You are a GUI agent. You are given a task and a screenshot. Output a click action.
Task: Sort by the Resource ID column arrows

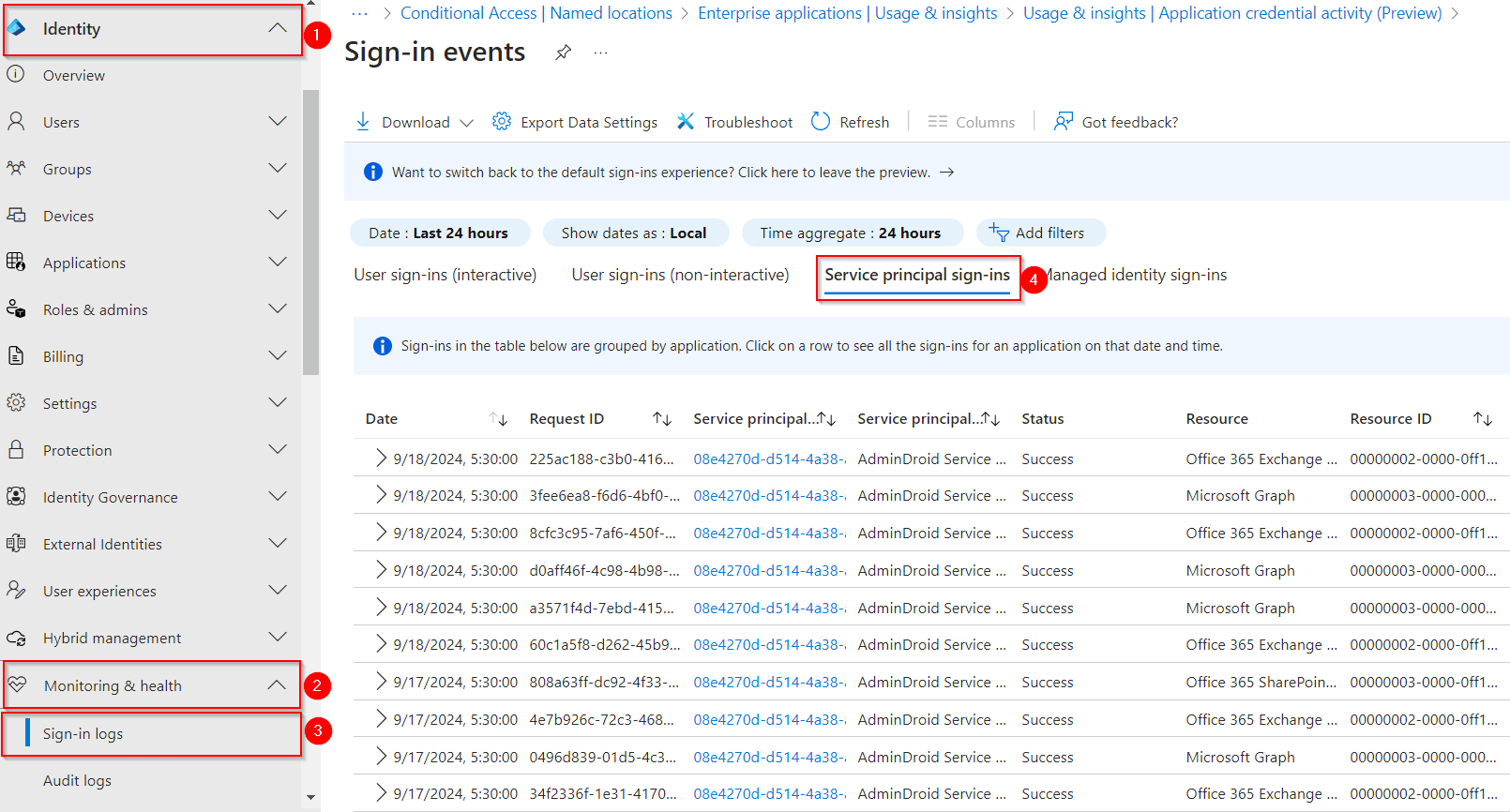pos(1483,419)
